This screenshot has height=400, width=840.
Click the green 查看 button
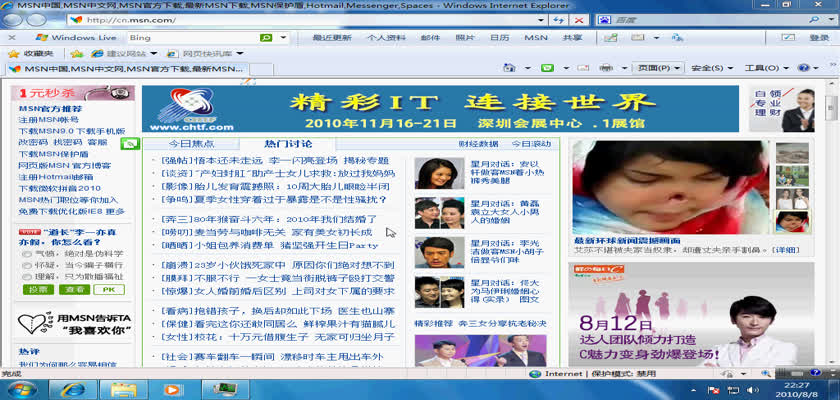pyautogui.click(x=74, y=290)
